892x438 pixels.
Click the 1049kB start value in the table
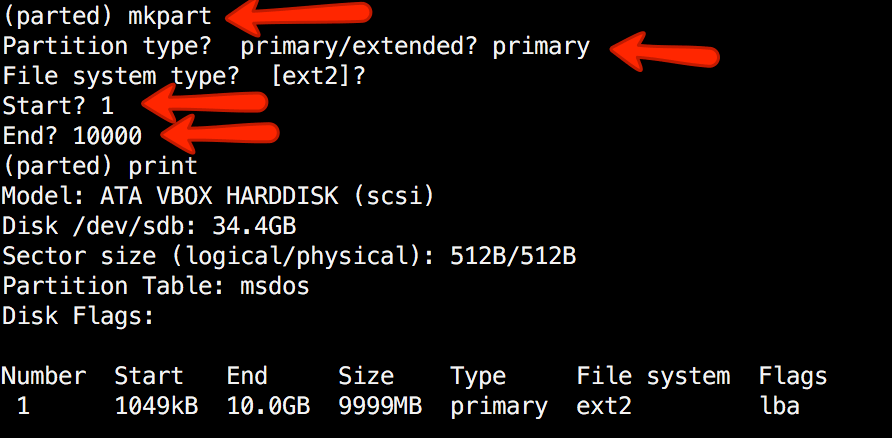(155, 407)
